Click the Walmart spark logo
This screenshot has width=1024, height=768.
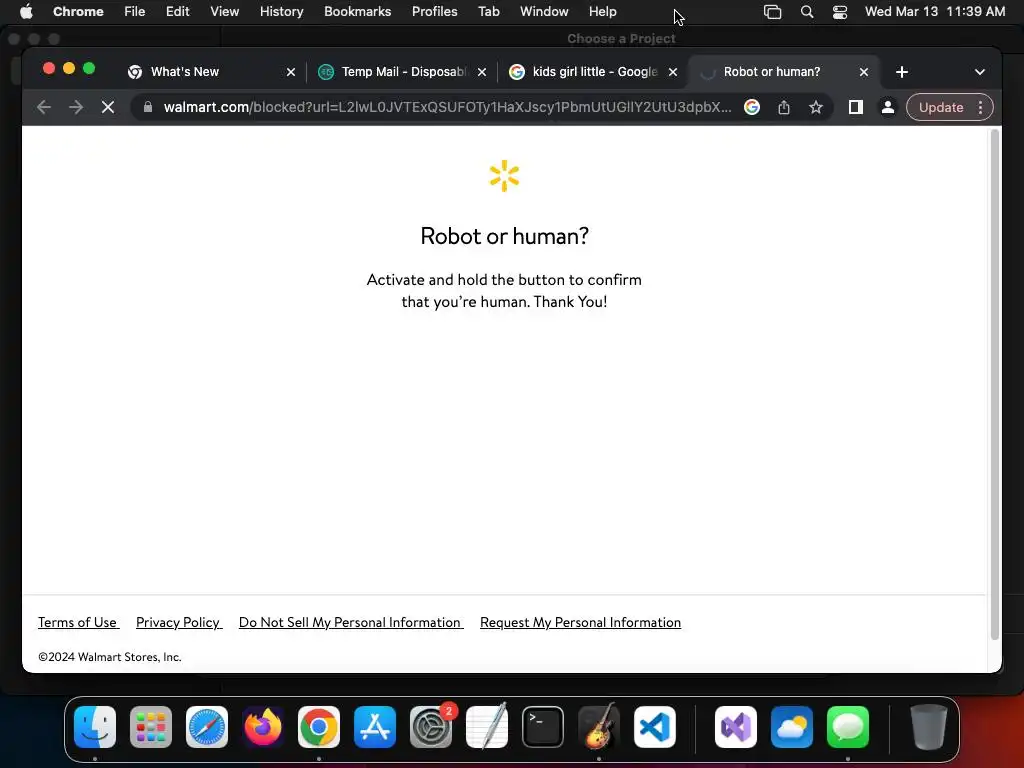pos(504,176)
